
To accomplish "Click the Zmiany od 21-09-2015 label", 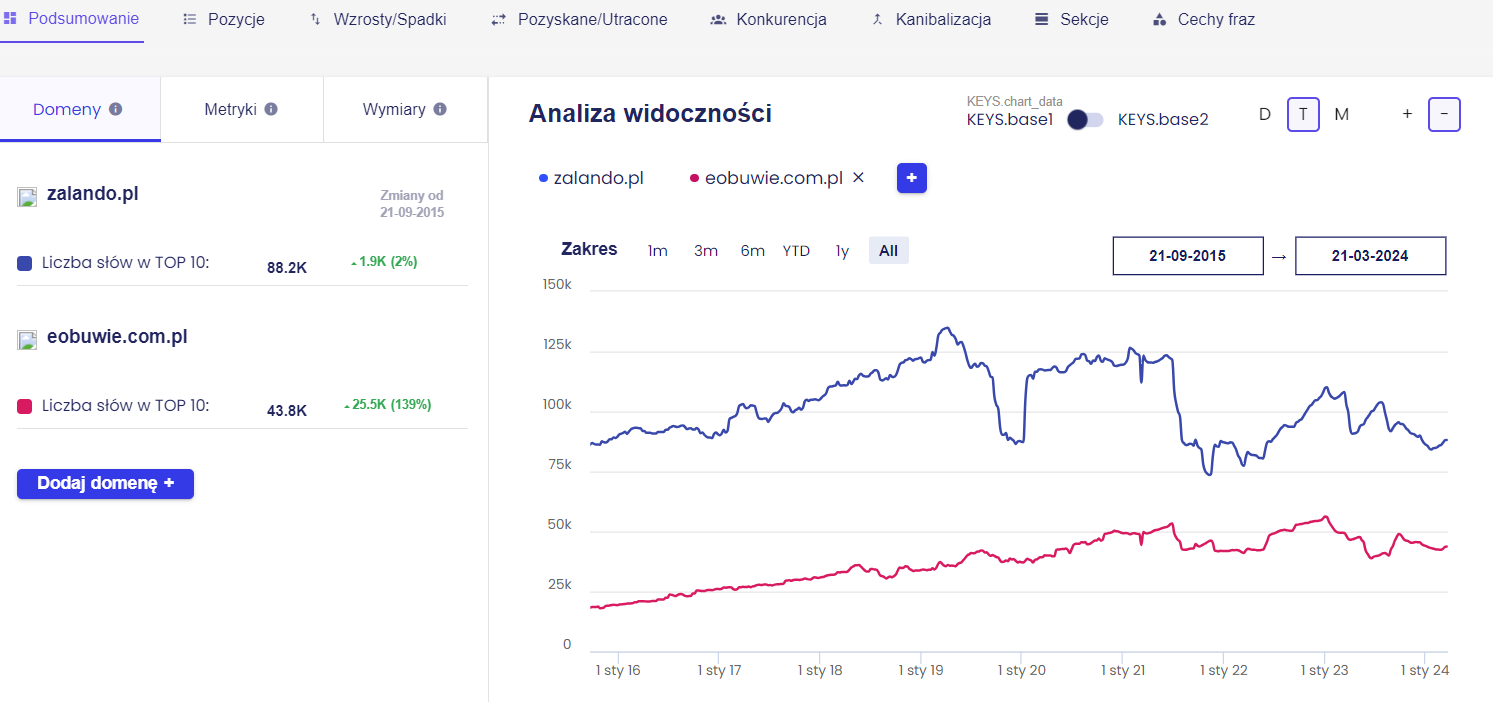I will point(412,204).
